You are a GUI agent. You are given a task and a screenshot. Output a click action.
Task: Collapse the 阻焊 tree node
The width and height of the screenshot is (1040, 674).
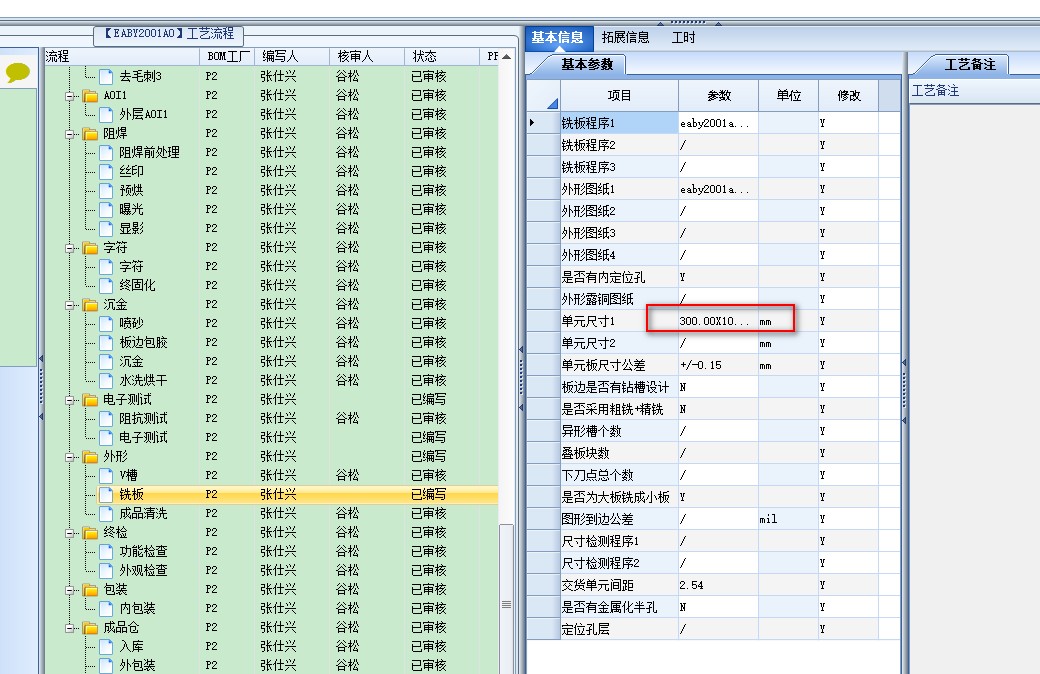coord(70,135)
